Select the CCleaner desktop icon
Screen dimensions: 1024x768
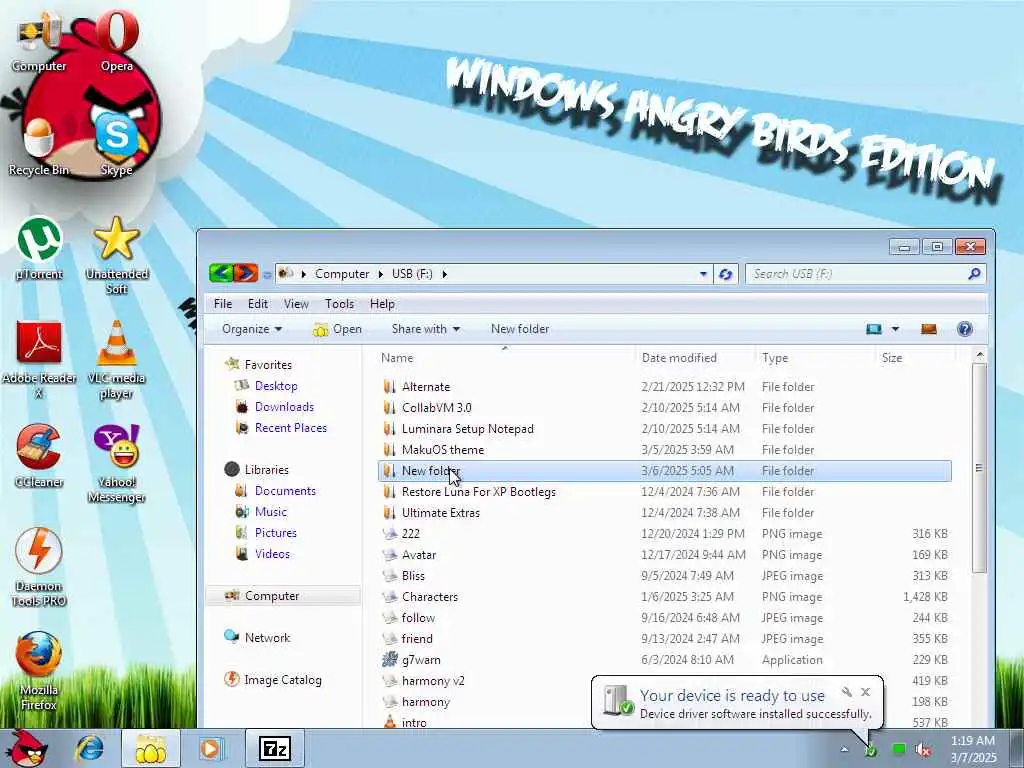click(39, 457)
